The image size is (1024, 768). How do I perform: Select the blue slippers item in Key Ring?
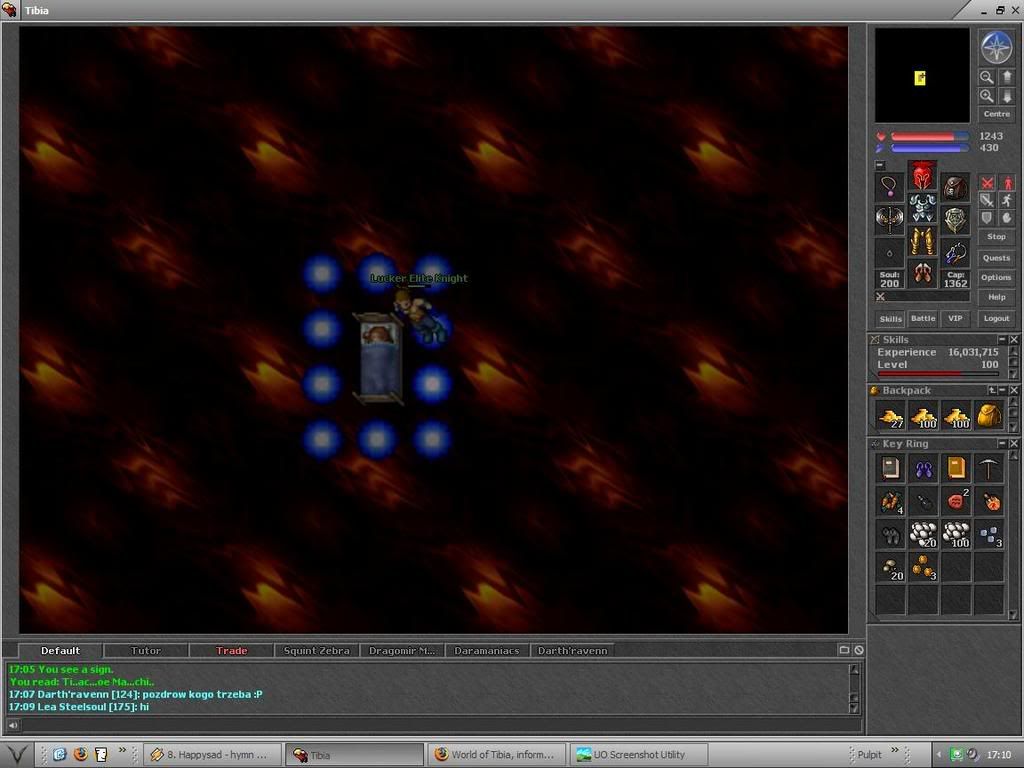point(923,468)
